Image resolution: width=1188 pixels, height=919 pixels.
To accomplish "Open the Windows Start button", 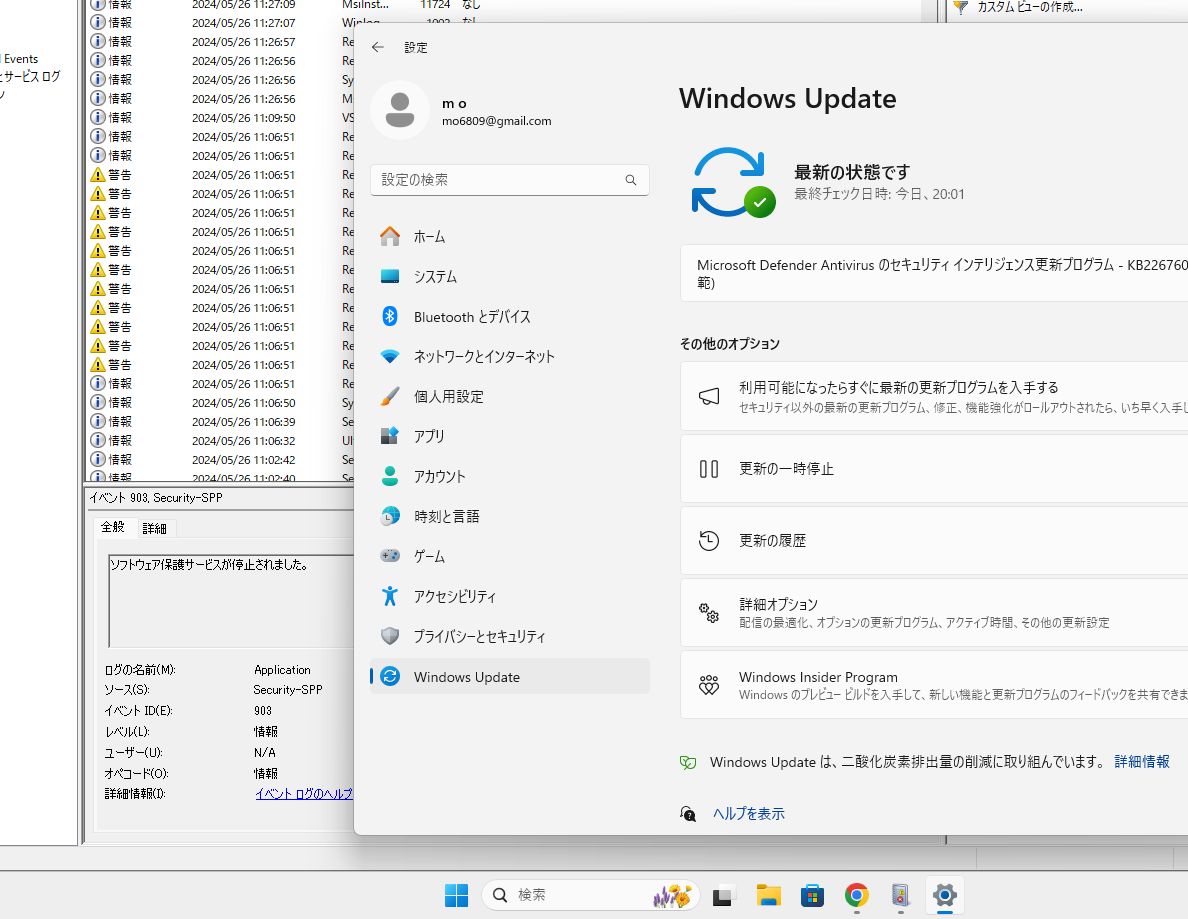I will [456, 895].
